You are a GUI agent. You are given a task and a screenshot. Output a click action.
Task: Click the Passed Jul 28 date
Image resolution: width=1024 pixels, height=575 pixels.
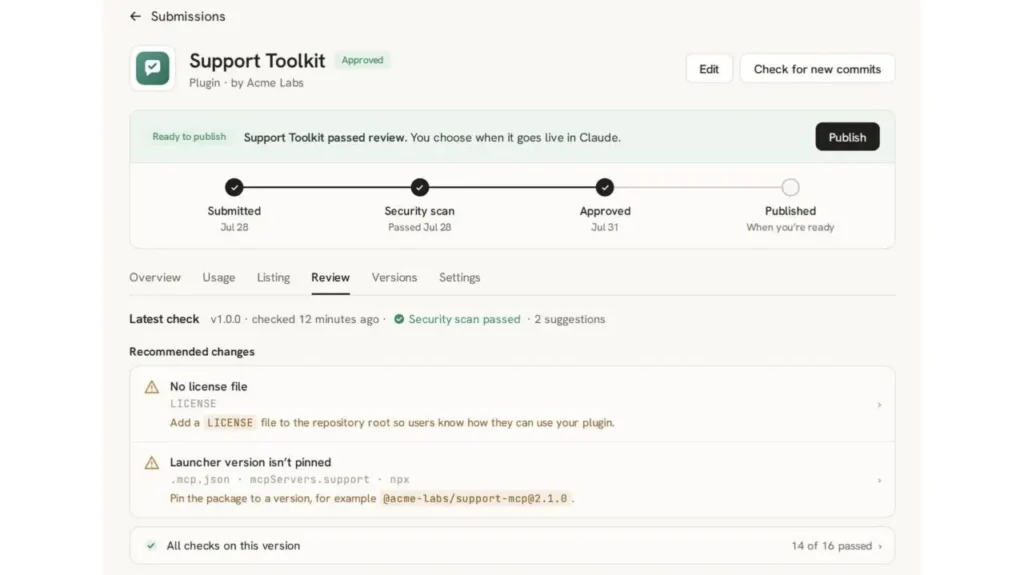tap(419, 227)
